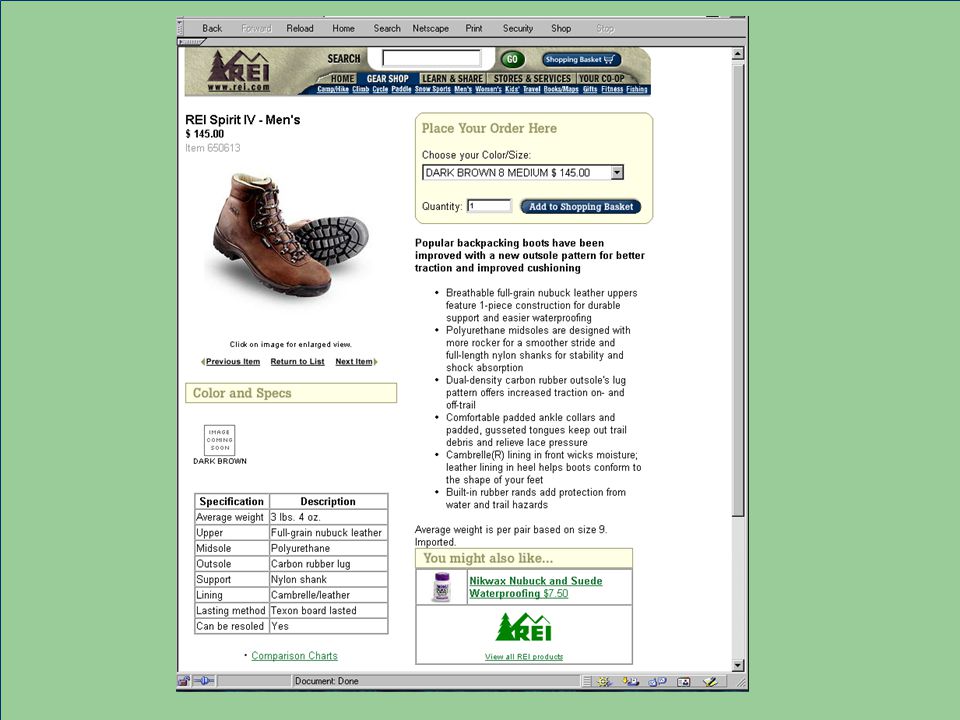The image size is (960, 720).
Task: Open the Mail inbox component icon
Action: point(630,681)
